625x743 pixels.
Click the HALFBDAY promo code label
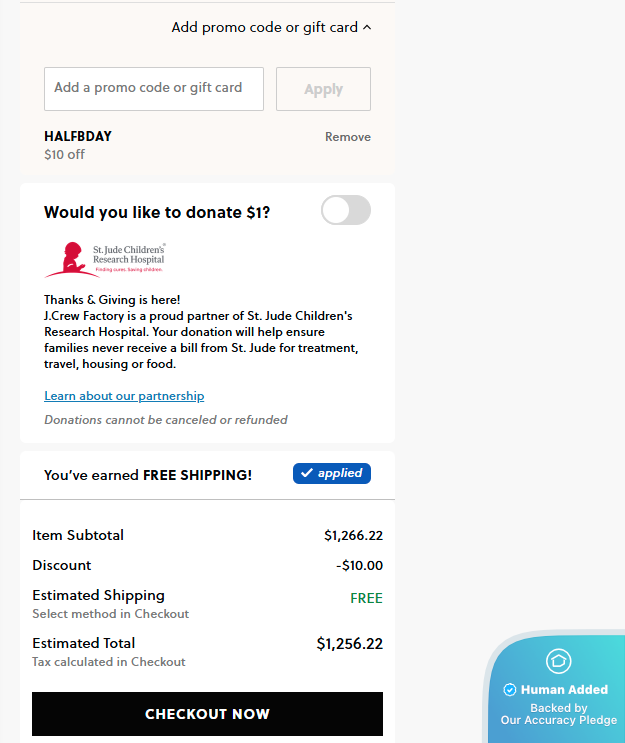[78, 136]
